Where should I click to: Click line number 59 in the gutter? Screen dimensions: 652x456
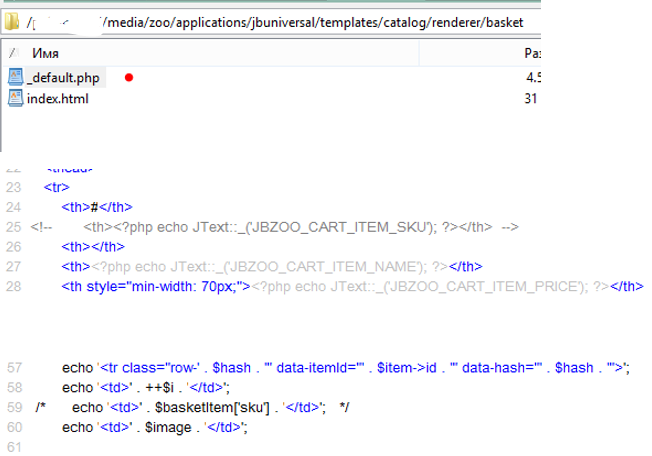pyautogui.click(x=13, y=408)
